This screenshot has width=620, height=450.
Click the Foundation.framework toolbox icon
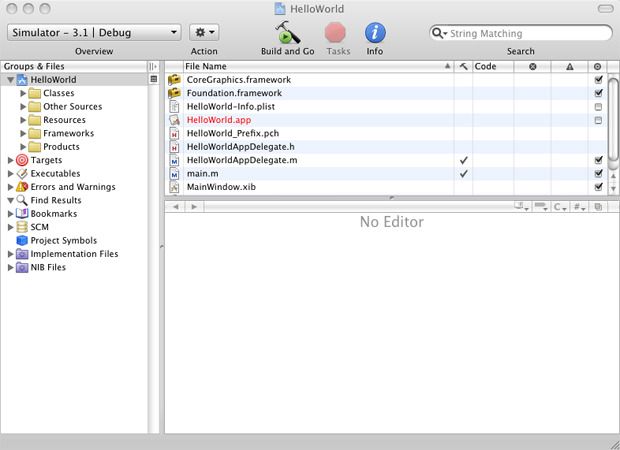click(x=174, y=93)
